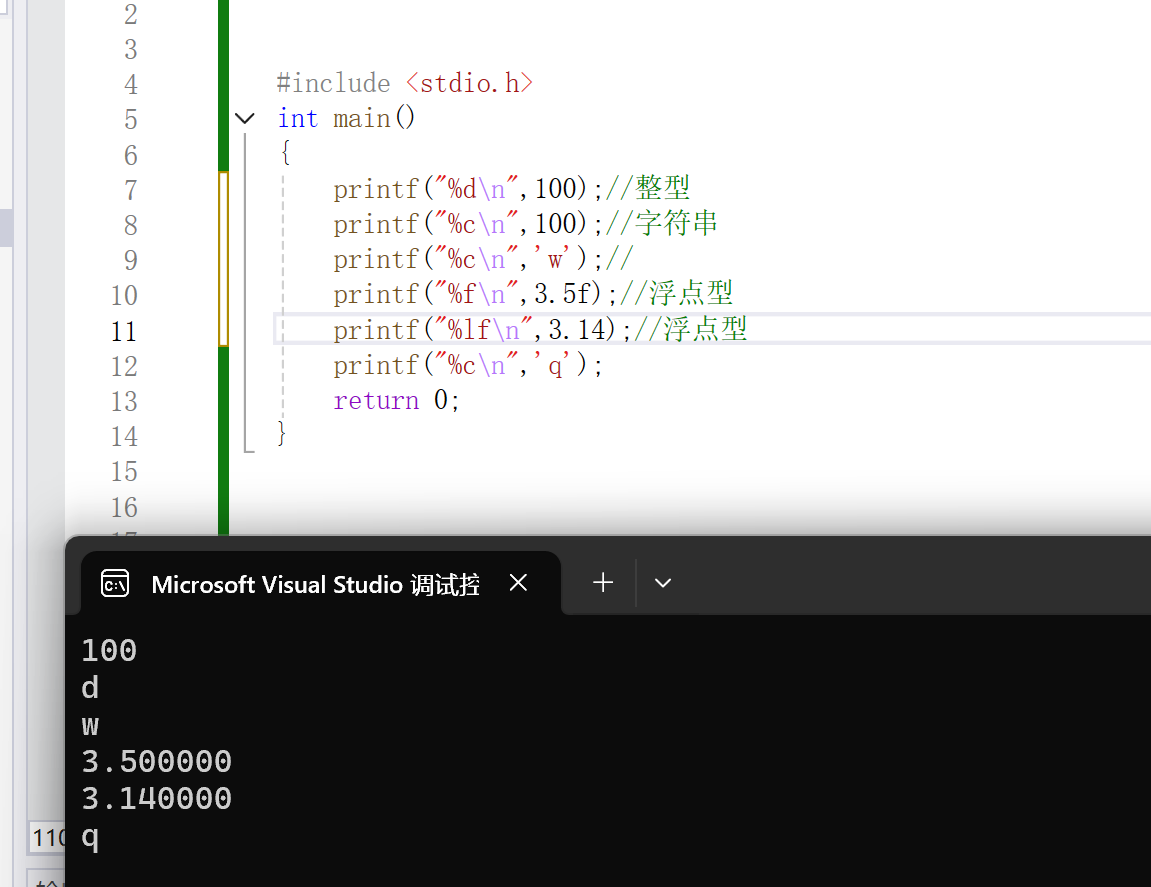The image size is (1151, 887).
Task: Close the Microsoft Visual Studio debug console tab
Action: 518,583
